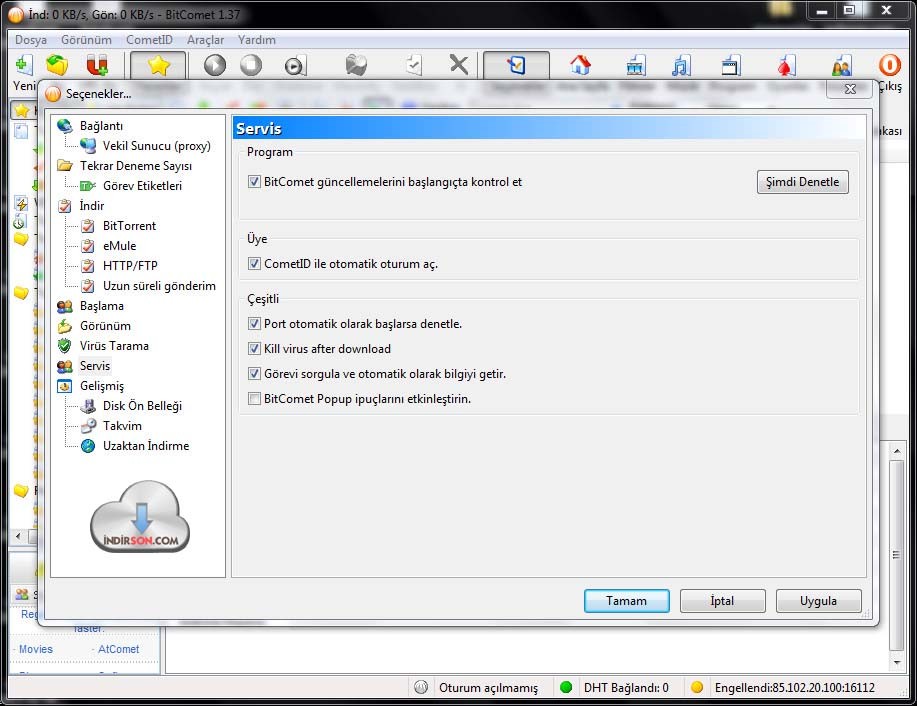Click the favorites star toolbar button
The width and height of the screenshot is (917, 706).
[158, 65]
